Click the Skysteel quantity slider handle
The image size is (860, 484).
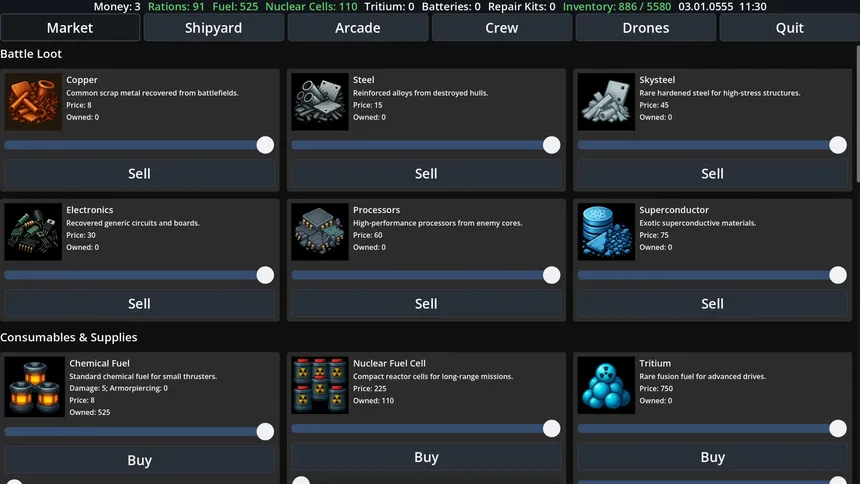(838, 145)
